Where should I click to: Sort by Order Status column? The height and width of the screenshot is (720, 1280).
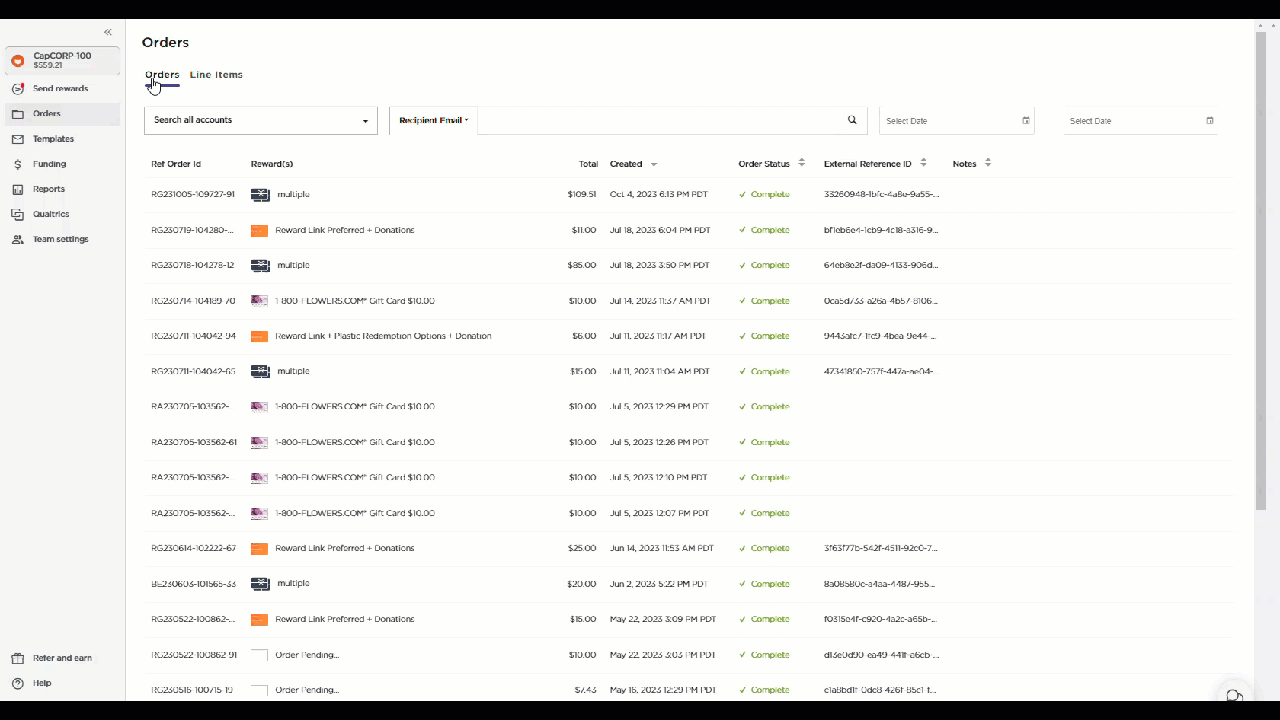pos(801,163)
